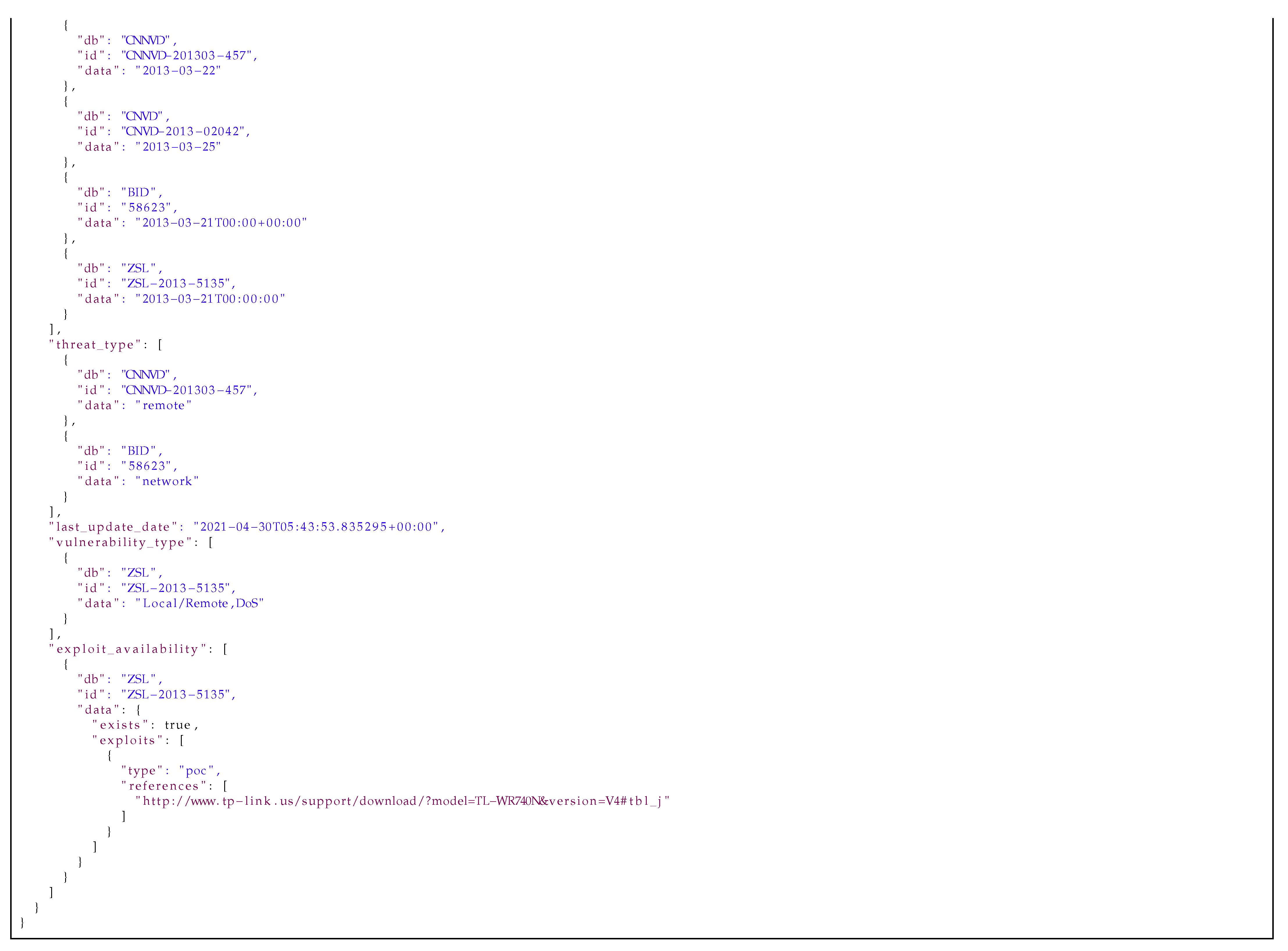Select the "2013-03-22" date value

(178, 71)
